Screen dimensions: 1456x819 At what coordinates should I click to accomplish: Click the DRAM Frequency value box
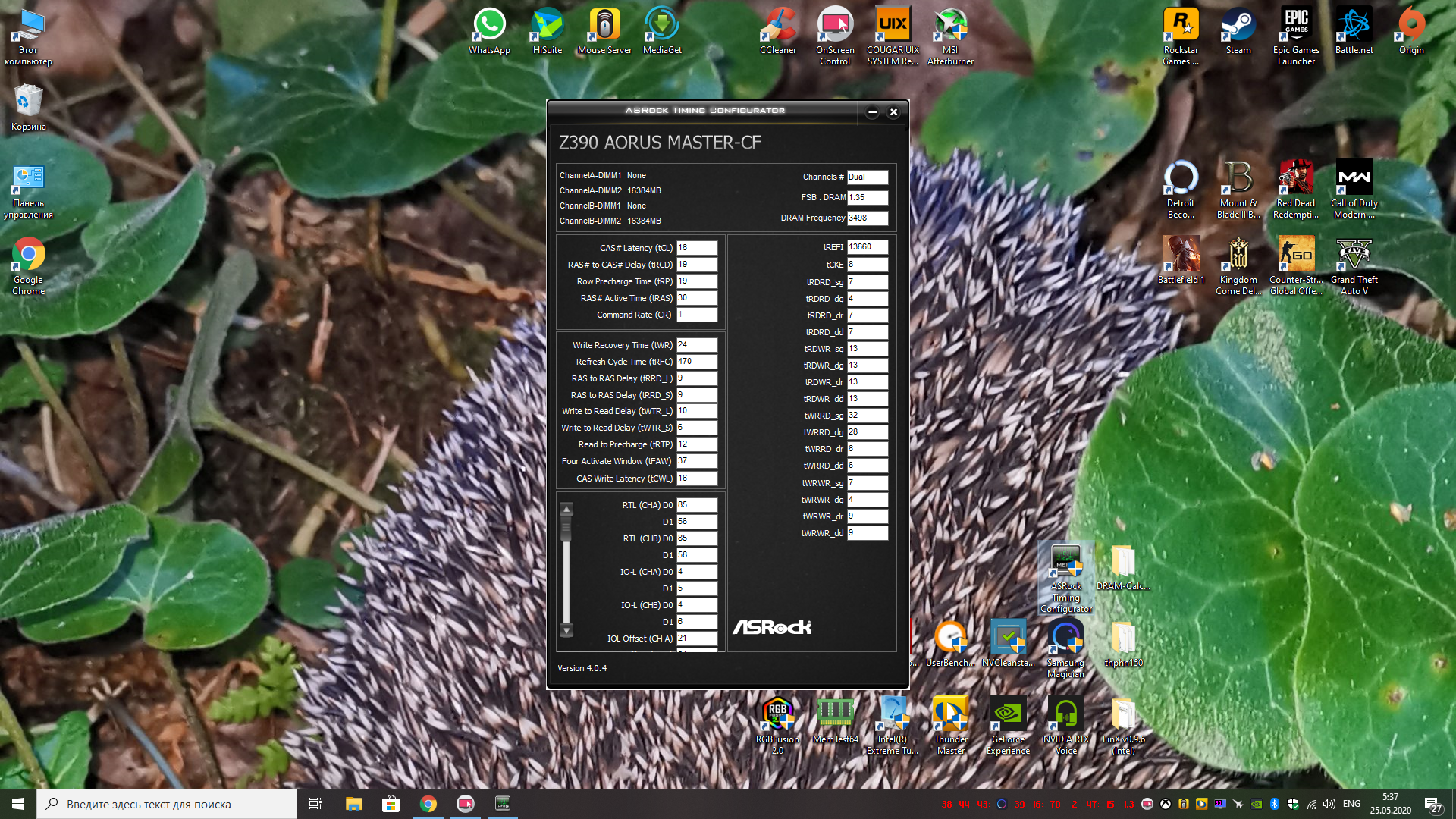click(867, 218)
